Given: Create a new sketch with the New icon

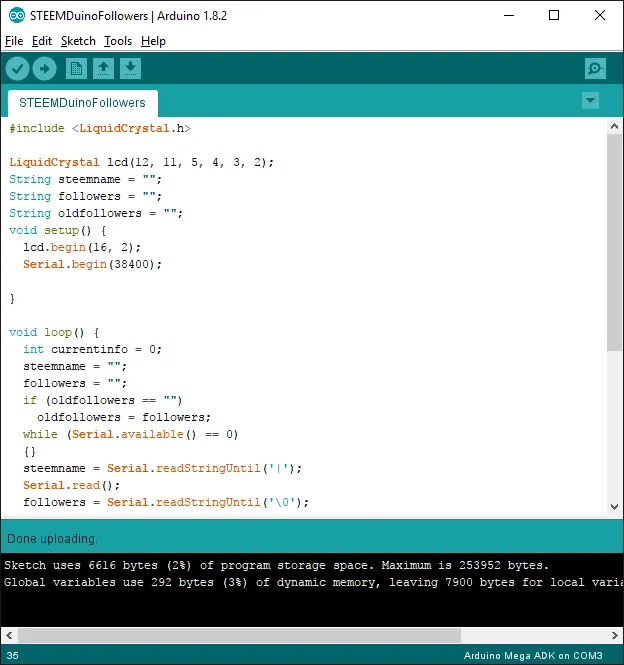Looking at the screenshot, I should pos(76,69).
